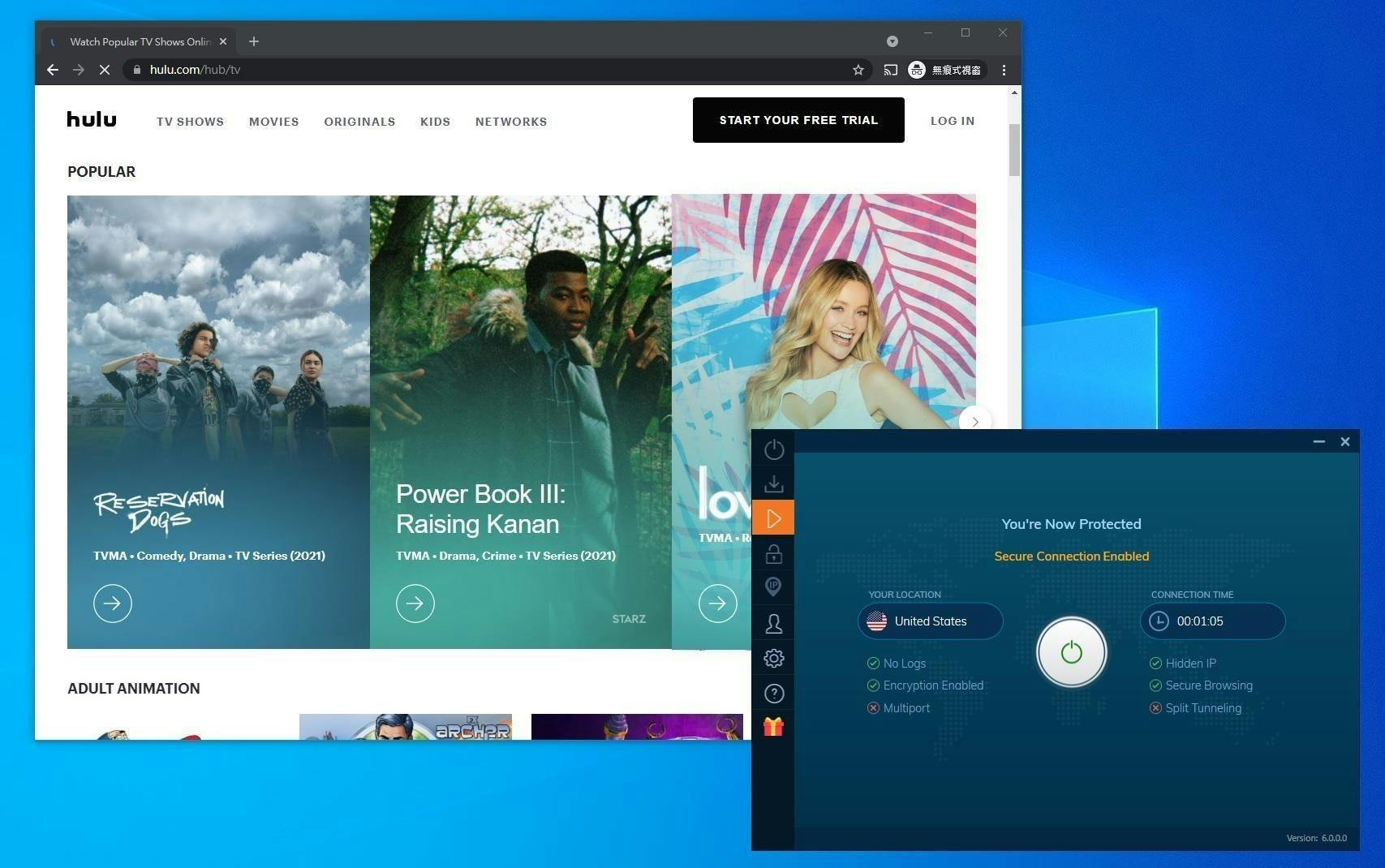Open Reservation Dogs arrow button
Viewport: 1385px width, 868px height.
pyautogui.click(x=113, y=604)
